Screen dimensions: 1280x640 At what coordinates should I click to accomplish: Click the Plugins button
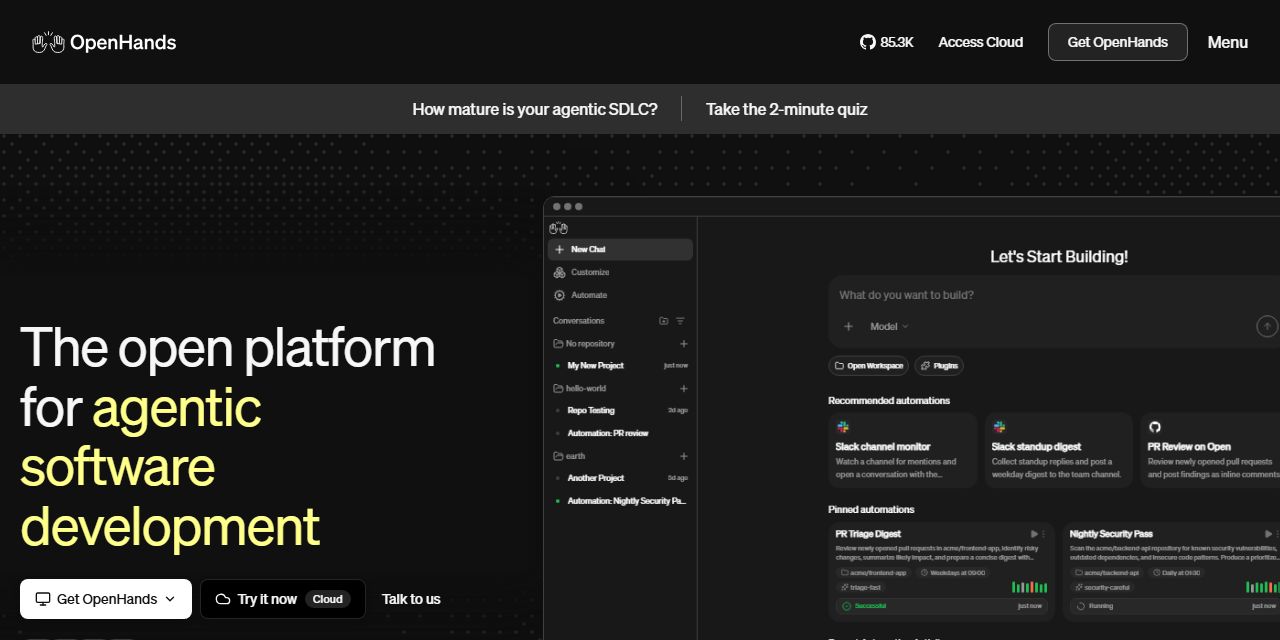click(x=939, y=366)
